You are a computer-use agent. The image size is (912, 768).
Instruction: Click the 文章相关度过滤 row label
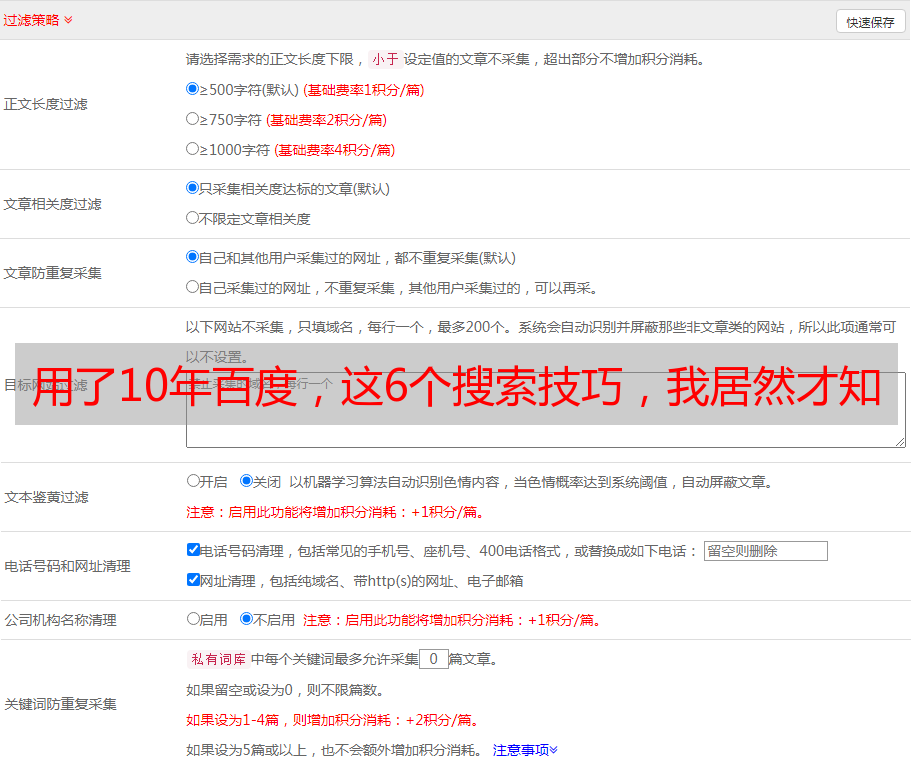[x=52, y=204]
